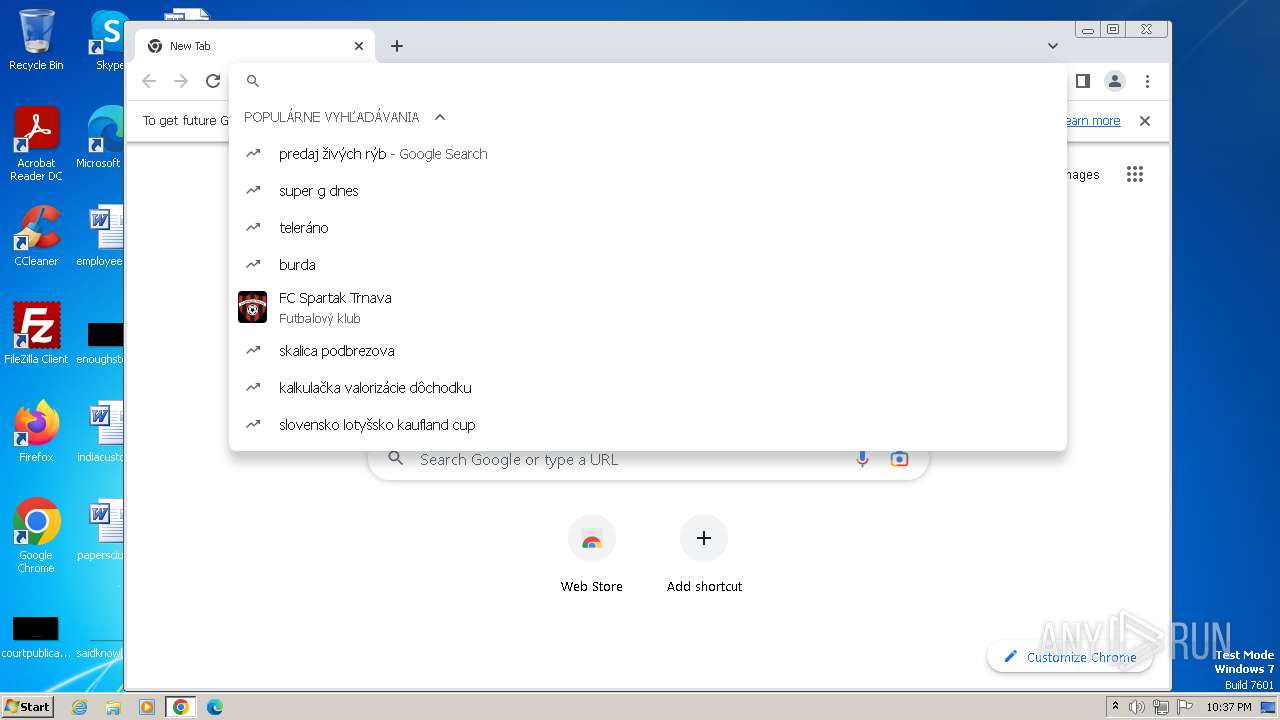The height and width of the screenshot is (720, 1280).
Task: Click the Customize Chrome button
Action: coord(1070,657)
